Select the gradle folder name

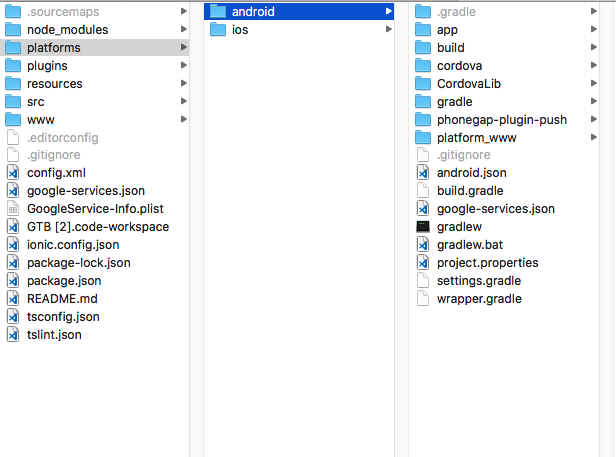coord(455,102)
